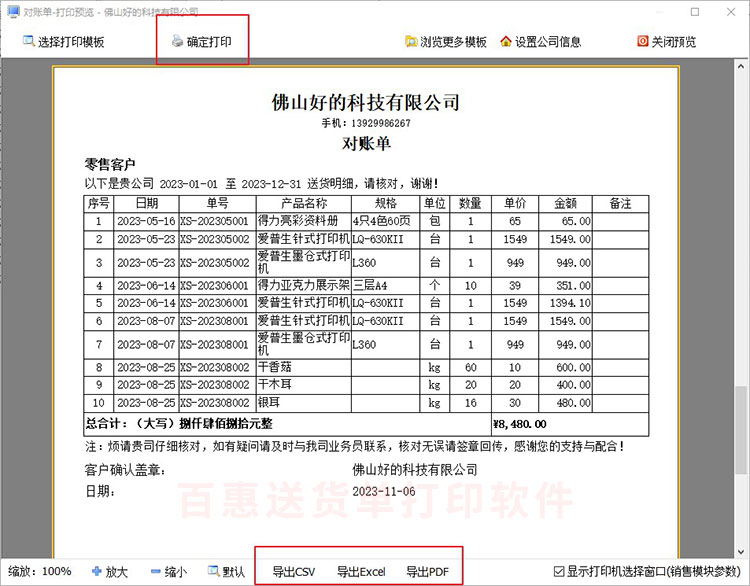Click the 金额 column header
This screenshot has width=750, height=586.
pyautogui.click(x=565, y=203)
